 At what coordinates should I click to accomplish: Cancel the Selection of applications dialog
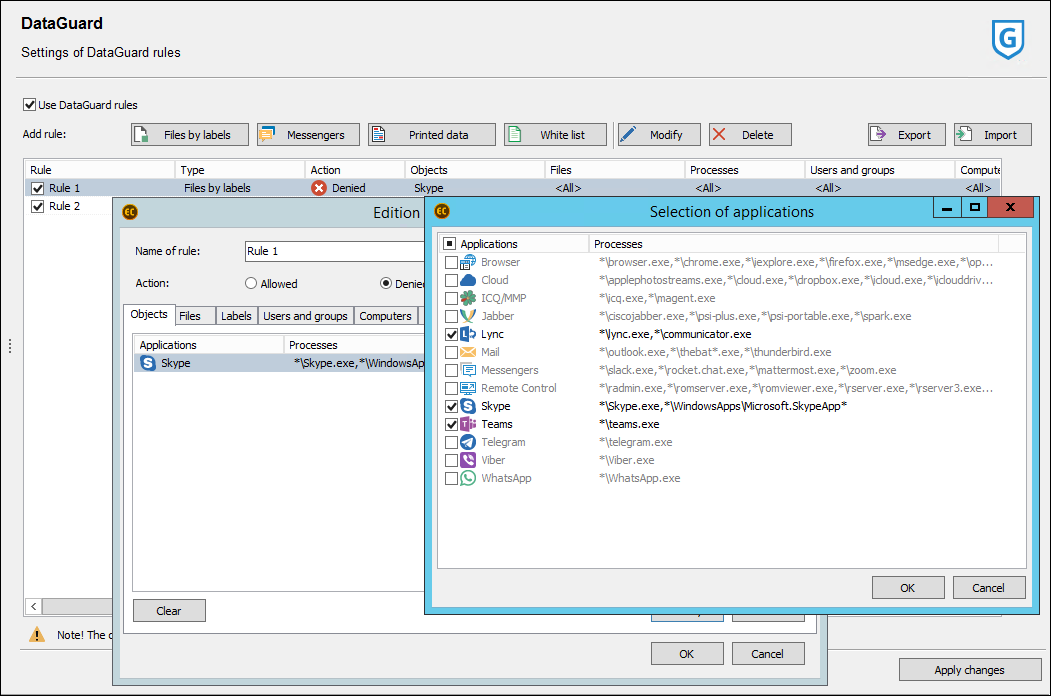[989, 588]
